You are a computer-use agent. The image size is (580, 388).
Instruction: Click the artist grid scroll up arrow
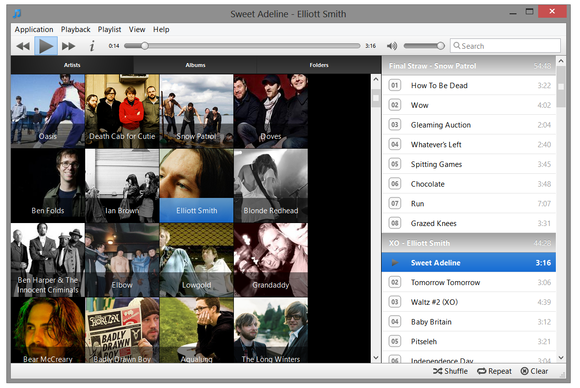(376, 79)
